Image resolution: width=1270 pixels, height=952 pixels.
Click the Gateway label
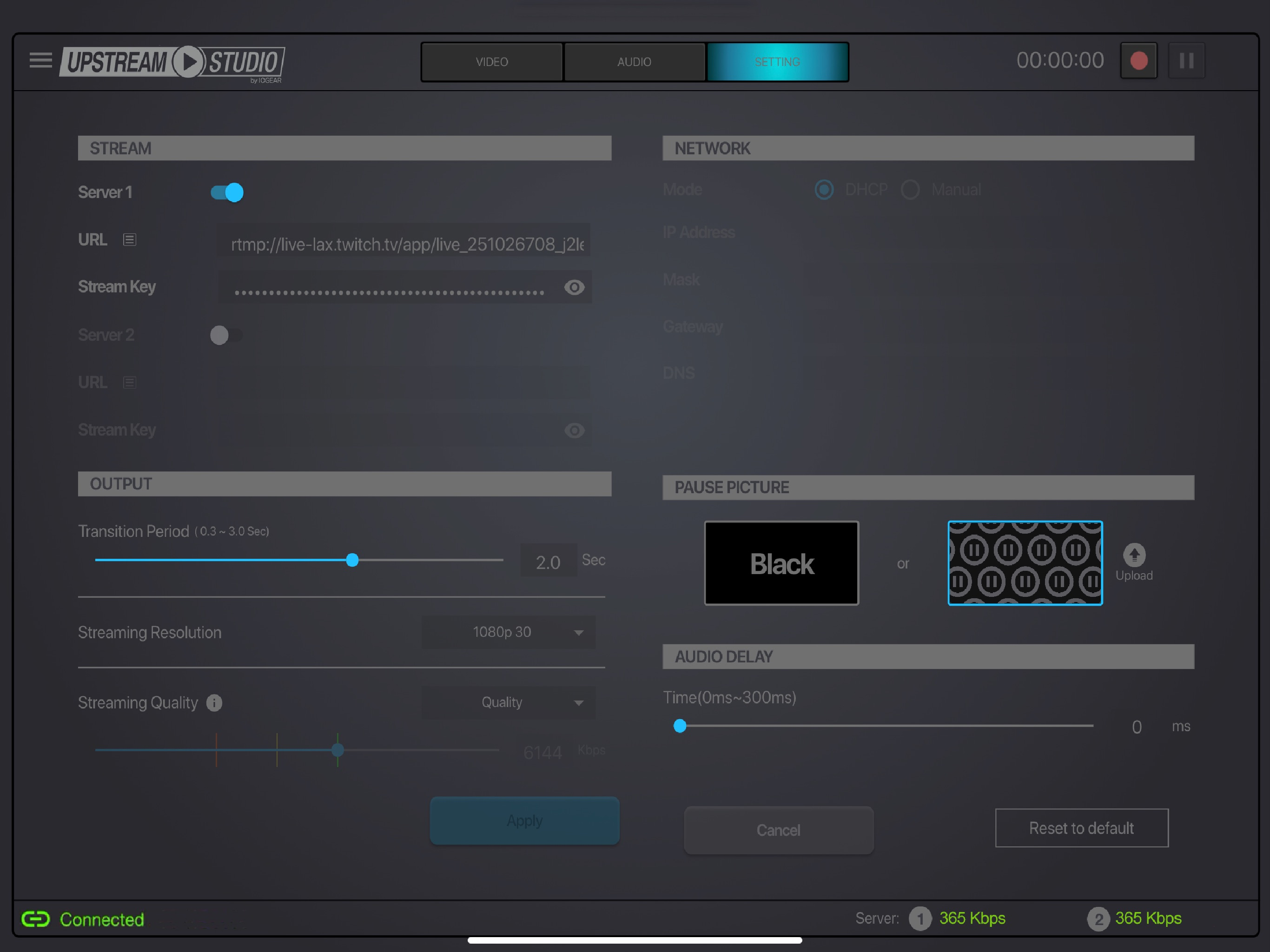(x=693, y=327)
